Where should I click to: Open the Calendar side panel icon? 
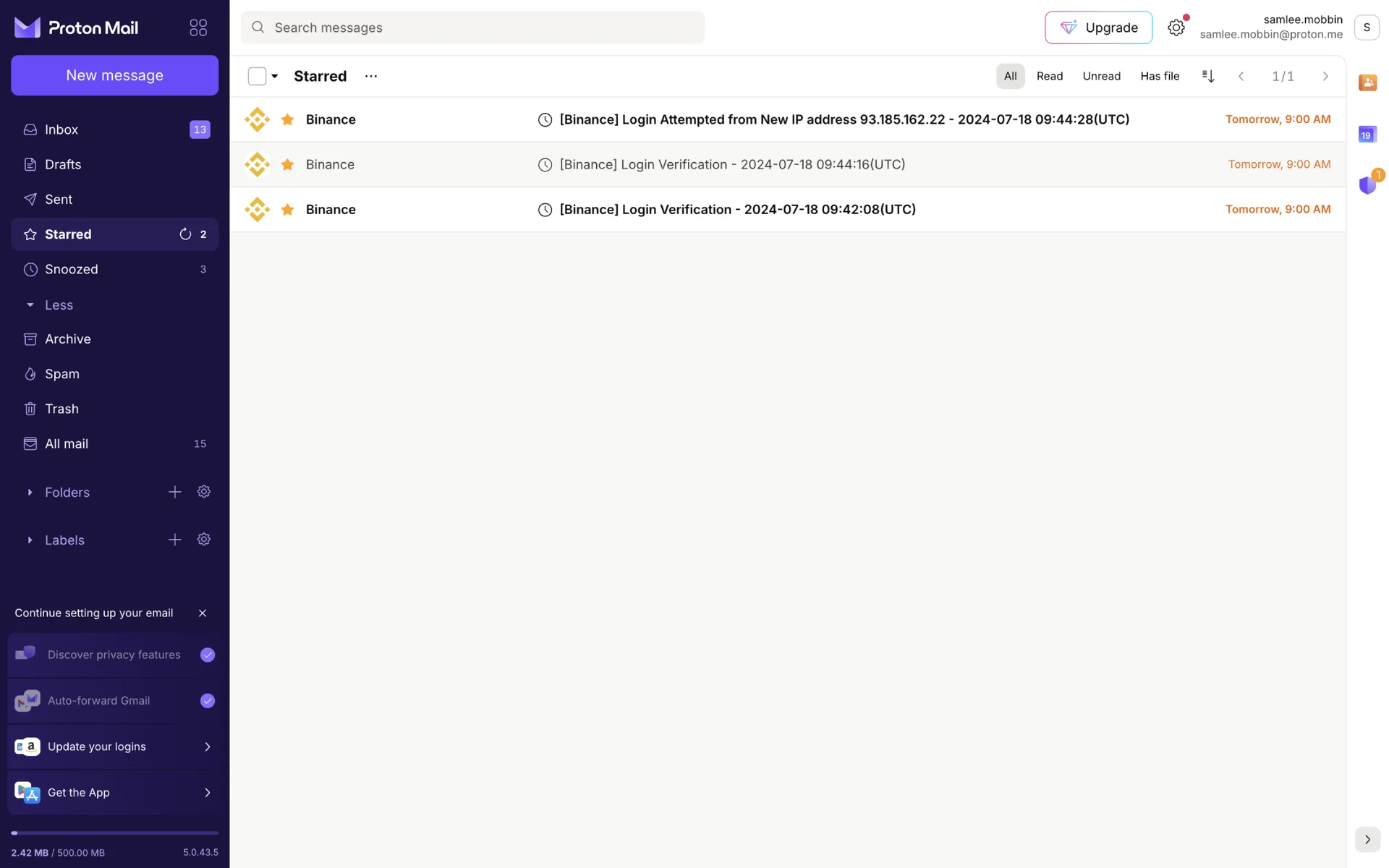(x=1367, y=135)
